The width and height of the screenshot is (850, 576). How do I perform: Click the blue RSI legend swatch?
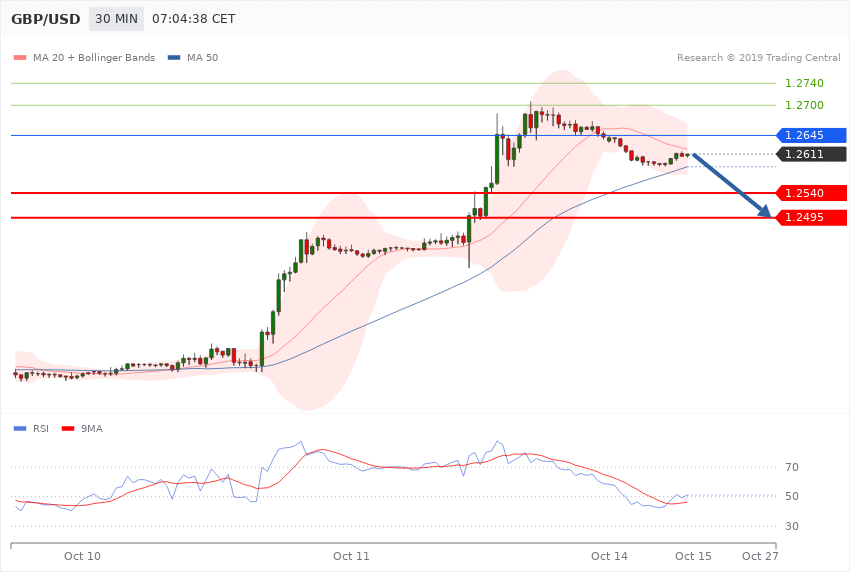pos(20,429)
